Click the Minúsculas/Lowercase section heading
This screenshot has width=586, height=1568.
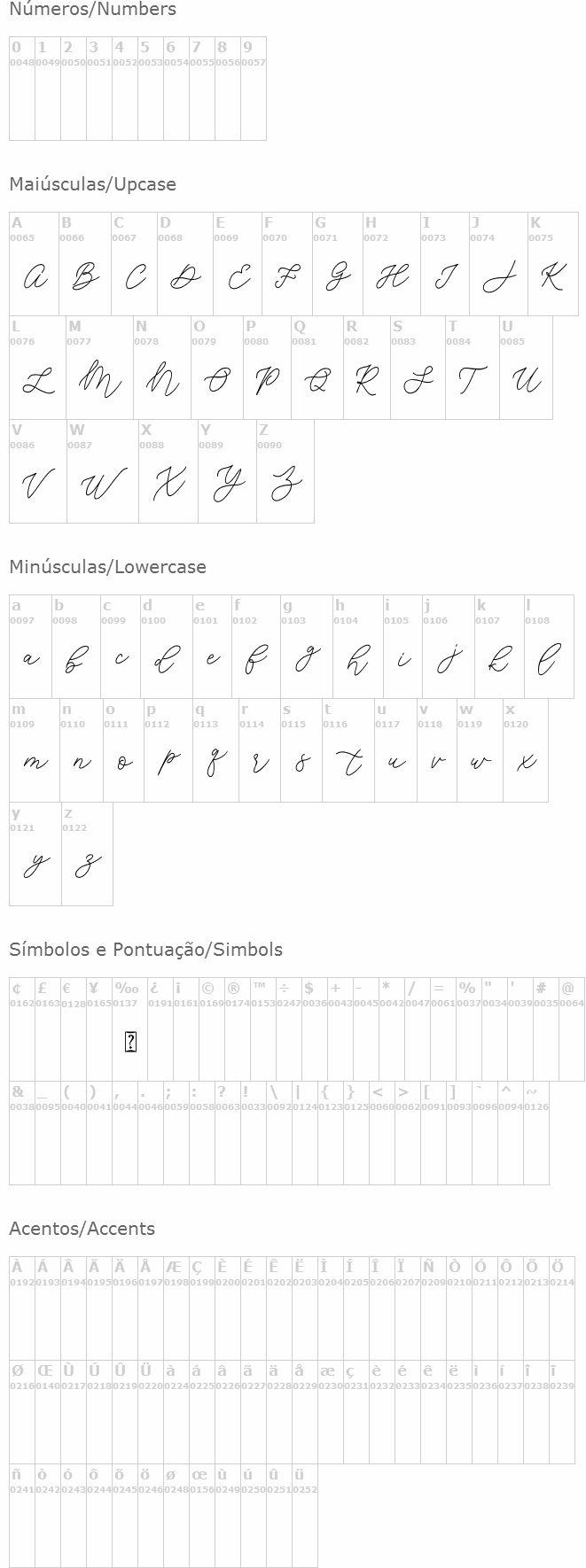coord(107,567)
